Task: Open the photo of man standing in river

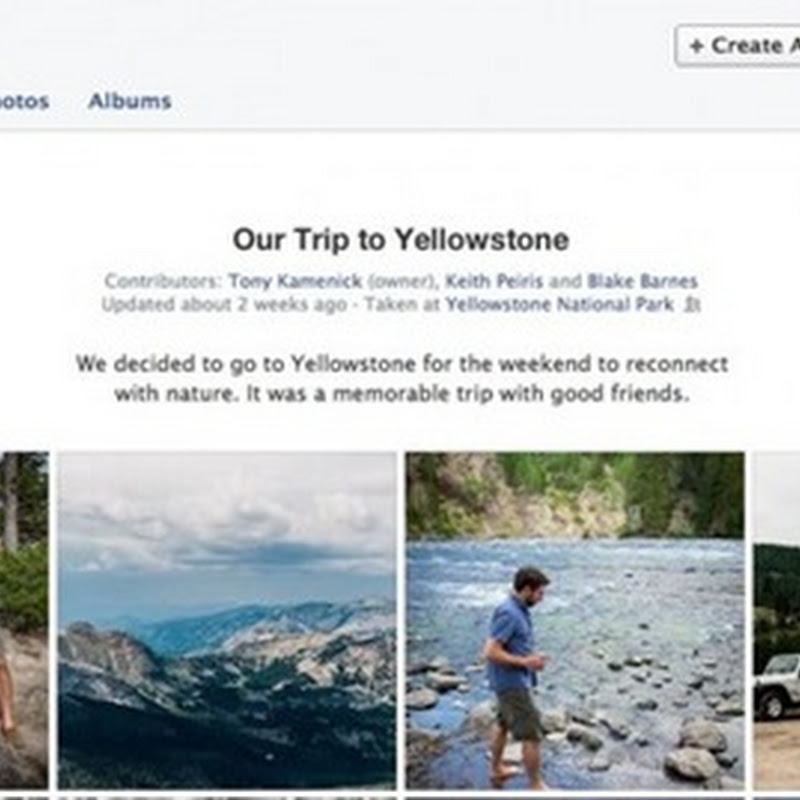Action: tap(575, 620)
